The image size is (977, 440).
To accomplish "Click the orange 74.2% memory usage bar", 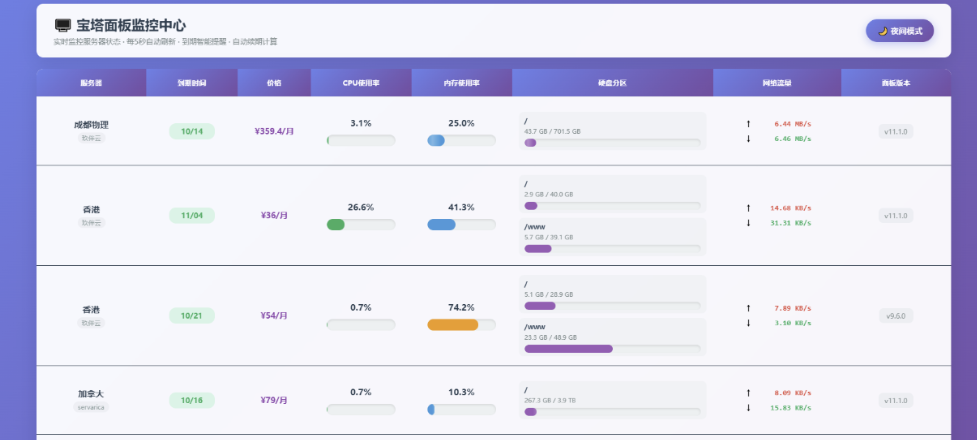I will 452,325.
